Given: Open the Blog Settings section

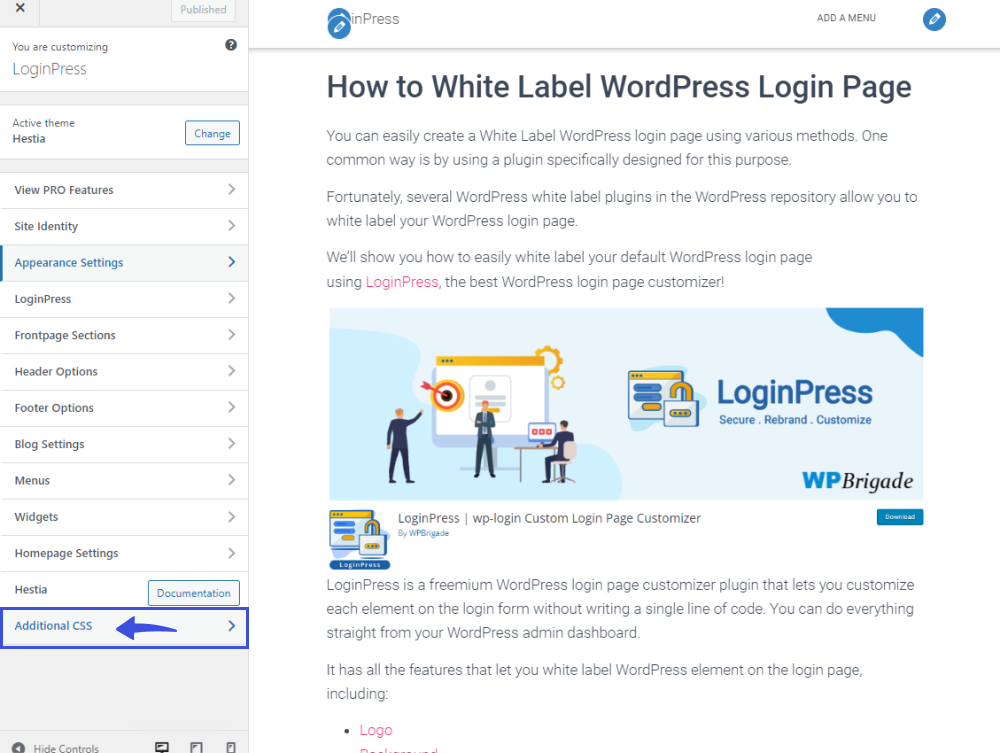Looking at the screenshot, I should 124,444.
